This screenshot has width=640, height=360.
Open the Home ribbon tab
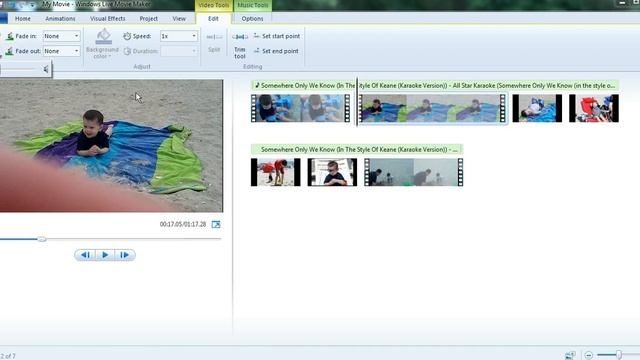tap(22, 19)
